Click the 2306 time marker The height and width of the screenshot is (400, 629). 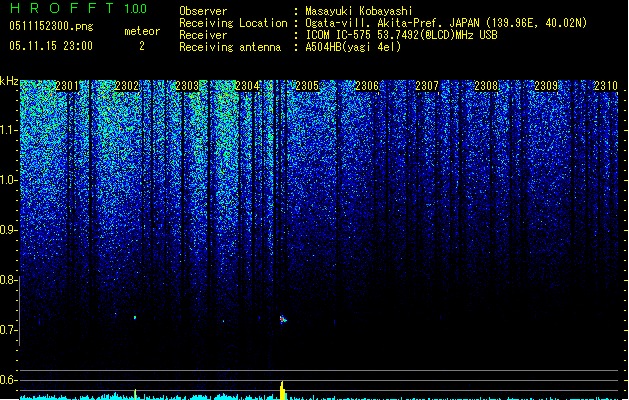coord(367,86)
